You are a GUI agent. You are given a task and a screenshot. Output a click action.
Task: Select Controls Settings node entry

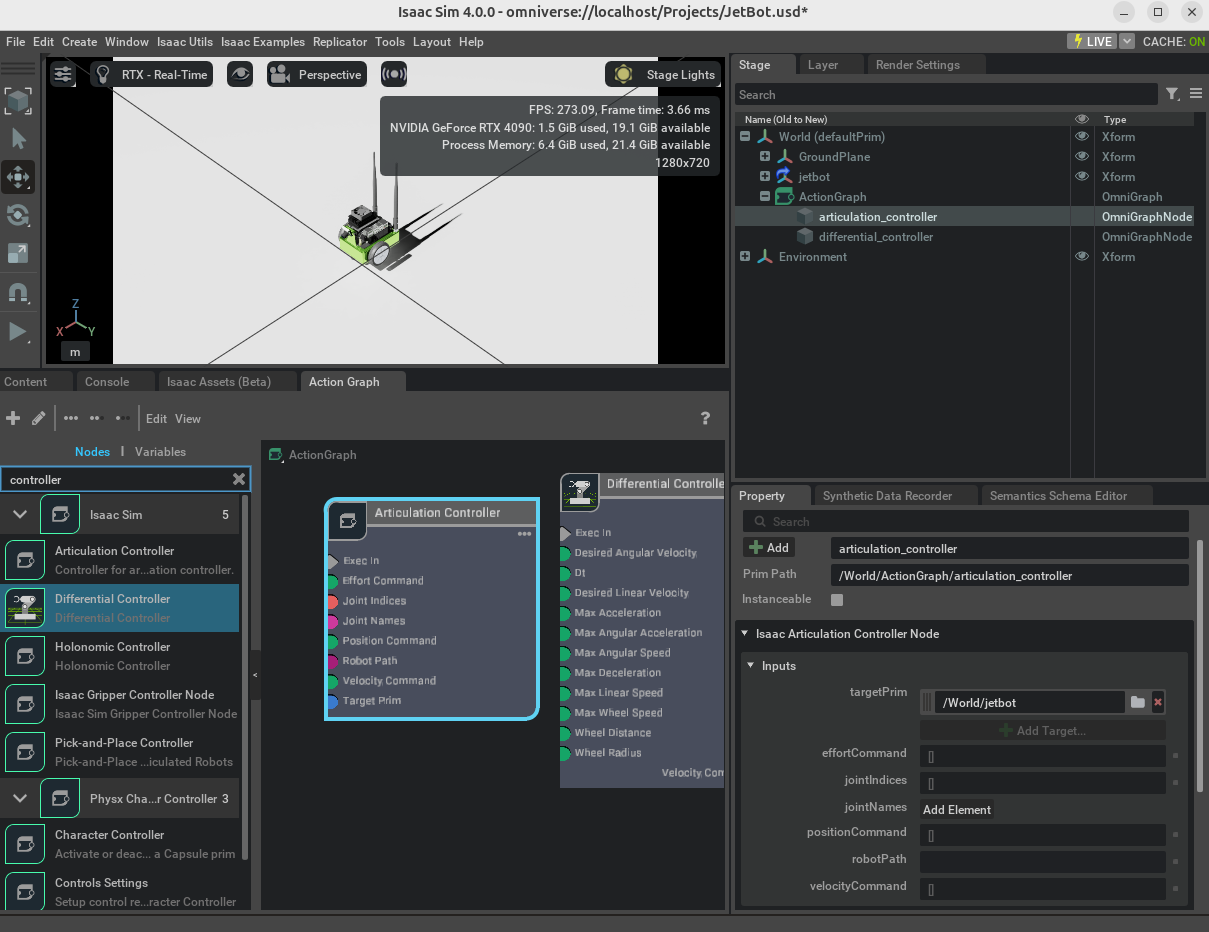[x=120, y=892]
